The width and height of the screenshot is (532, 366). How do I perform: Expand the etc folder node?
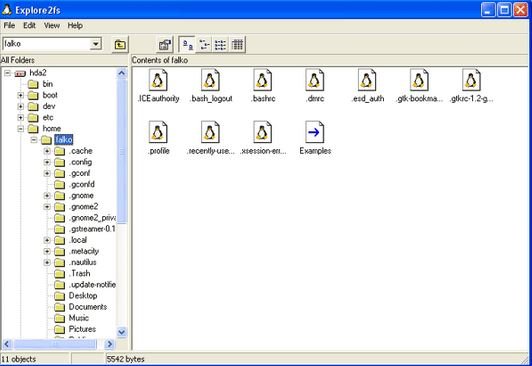pyautogui.click(x=21, y=118)
